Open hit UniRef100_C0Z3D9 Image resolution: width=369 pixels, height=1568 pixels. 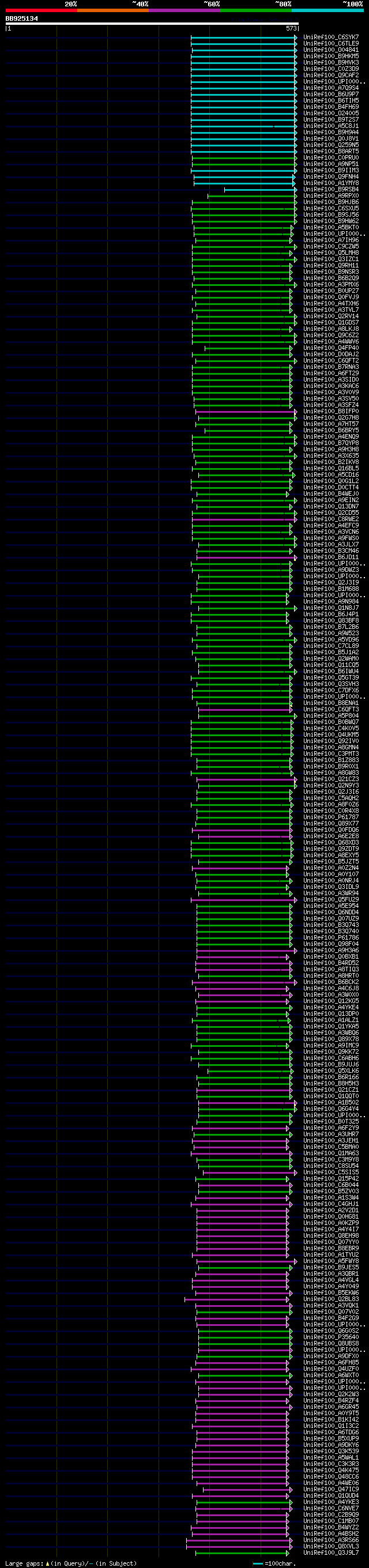click(x=332, y=69)
